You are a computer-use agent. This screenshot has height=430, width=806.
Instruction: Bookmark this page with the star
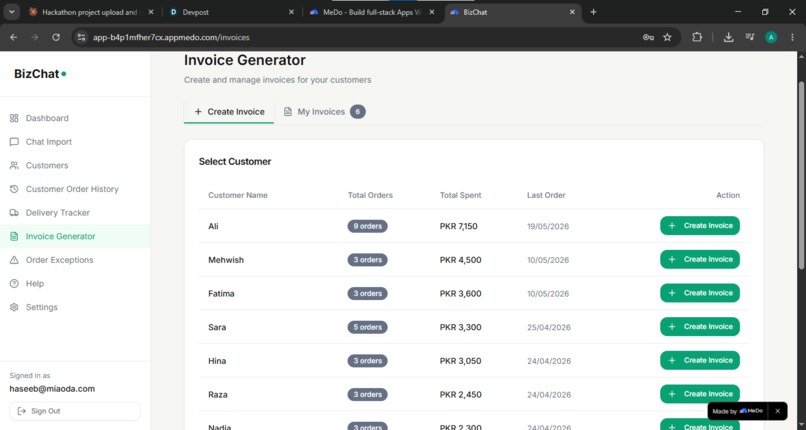click(x=667, y=38)
